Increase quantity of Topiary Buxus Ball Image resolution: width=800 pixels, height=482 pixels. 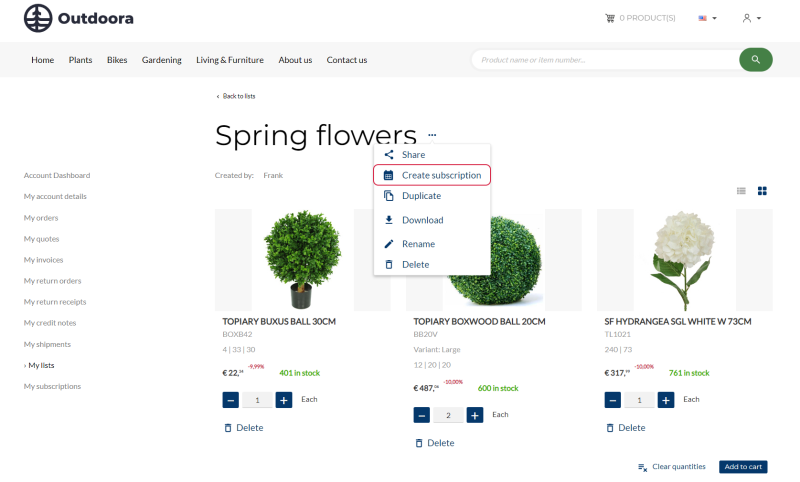tap(284, 400)
